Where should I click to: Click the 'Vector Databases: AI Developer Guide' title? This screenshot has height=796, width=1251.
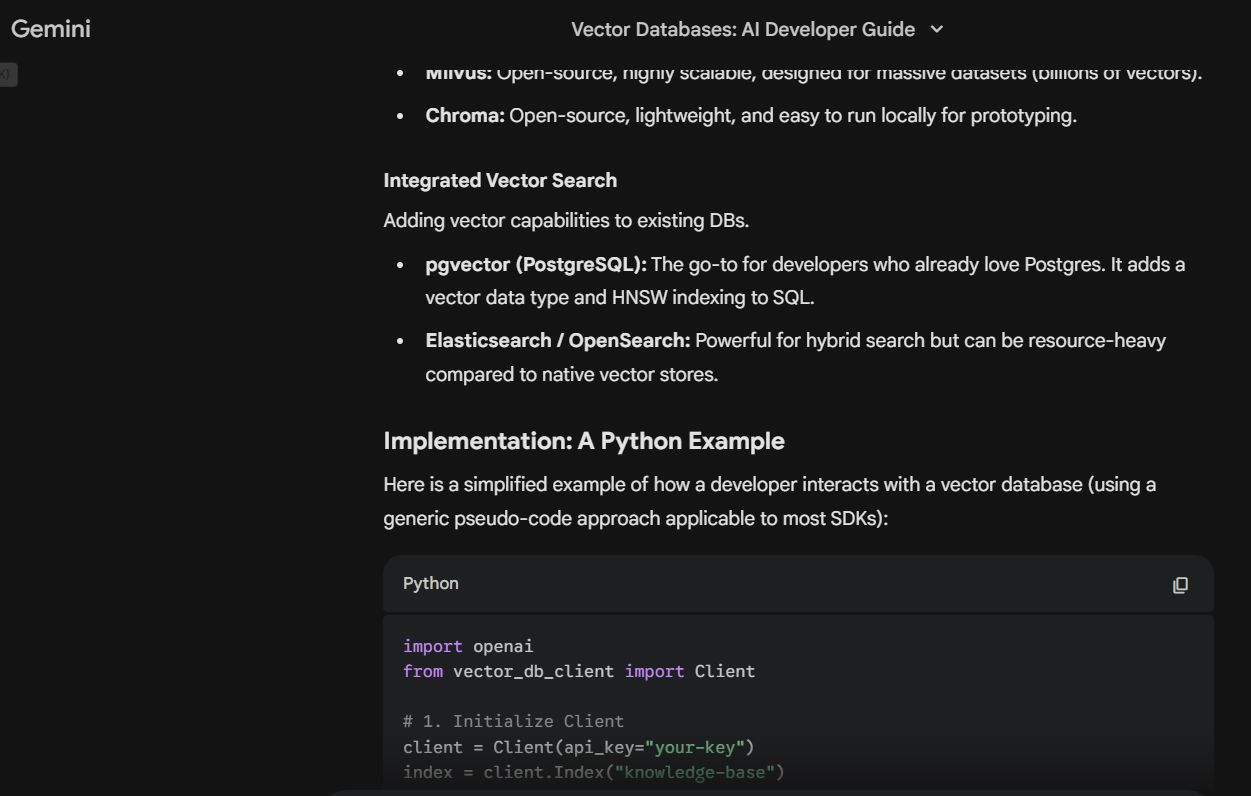pos(742,30)
